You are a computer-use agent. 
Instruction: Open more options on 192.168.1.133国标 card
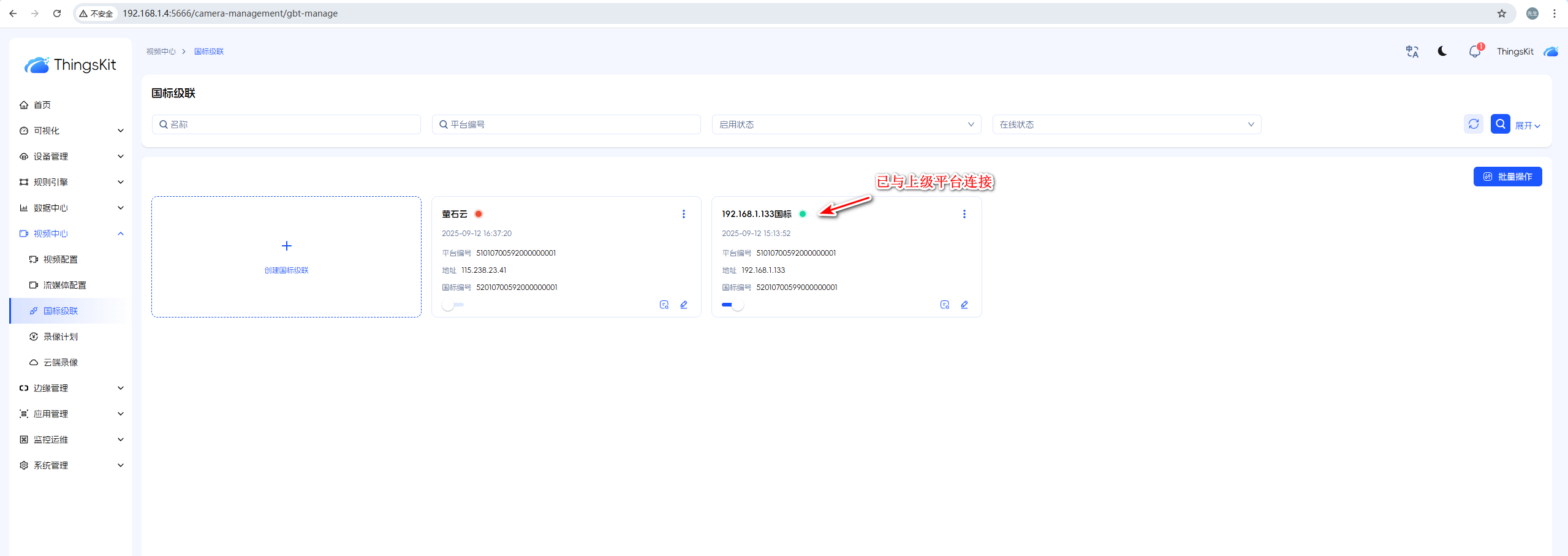coord(964,214)
